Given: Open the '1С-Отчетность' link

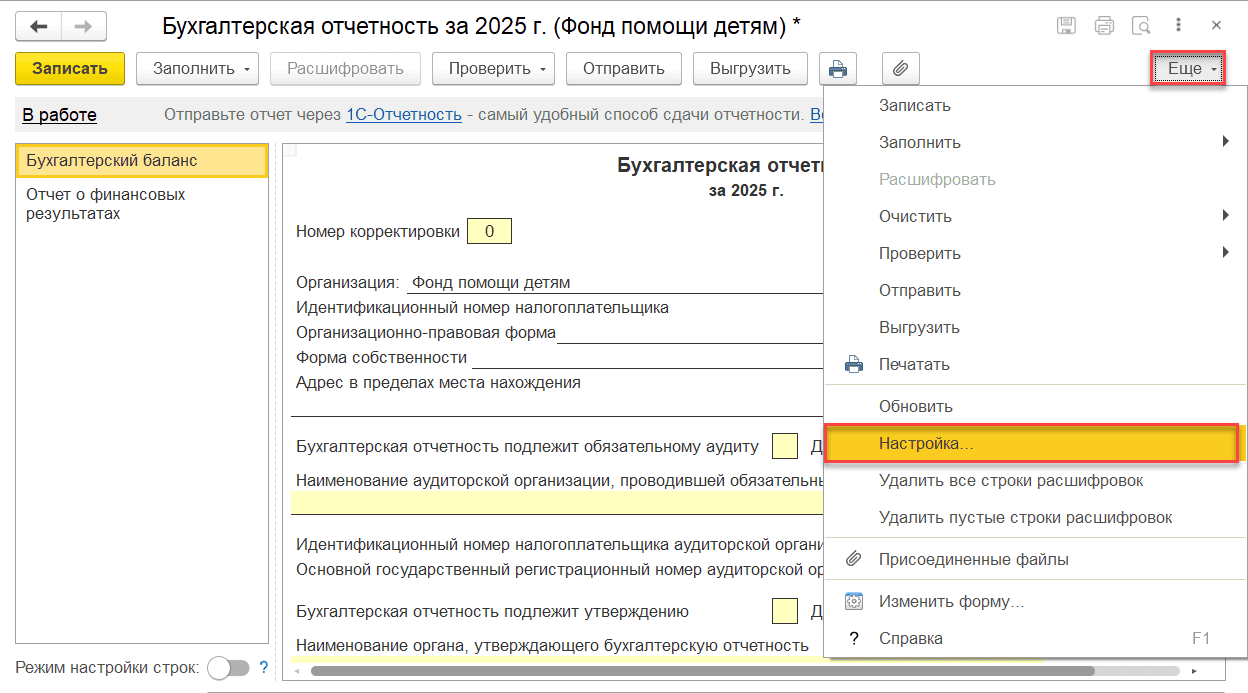Looking at the screenshot, I should [x=403, y=115].
